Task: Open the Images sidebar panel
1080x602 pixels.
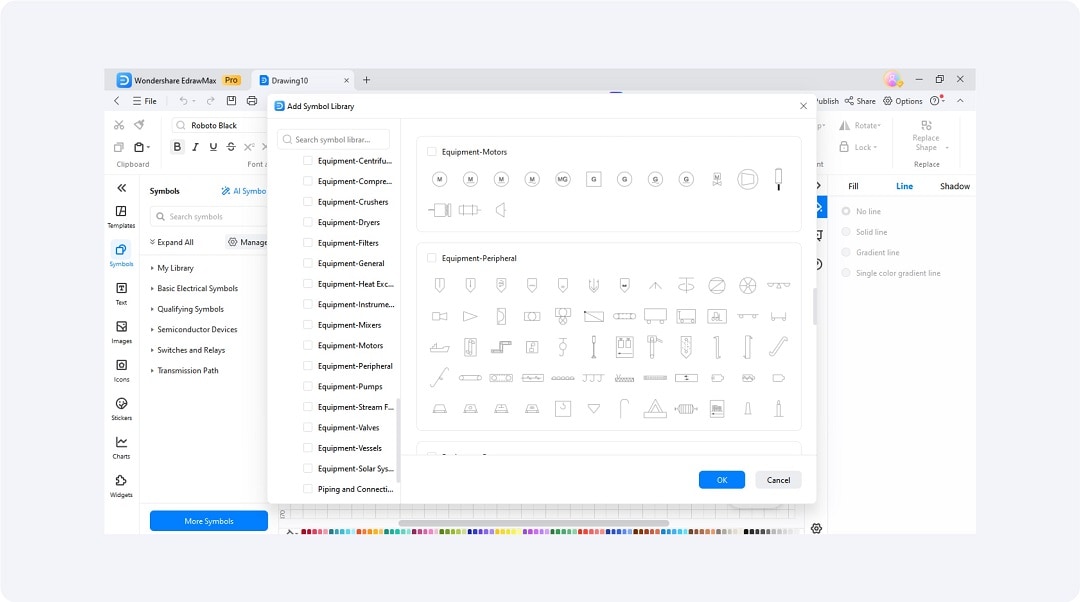Action: (x=121, y=331)
